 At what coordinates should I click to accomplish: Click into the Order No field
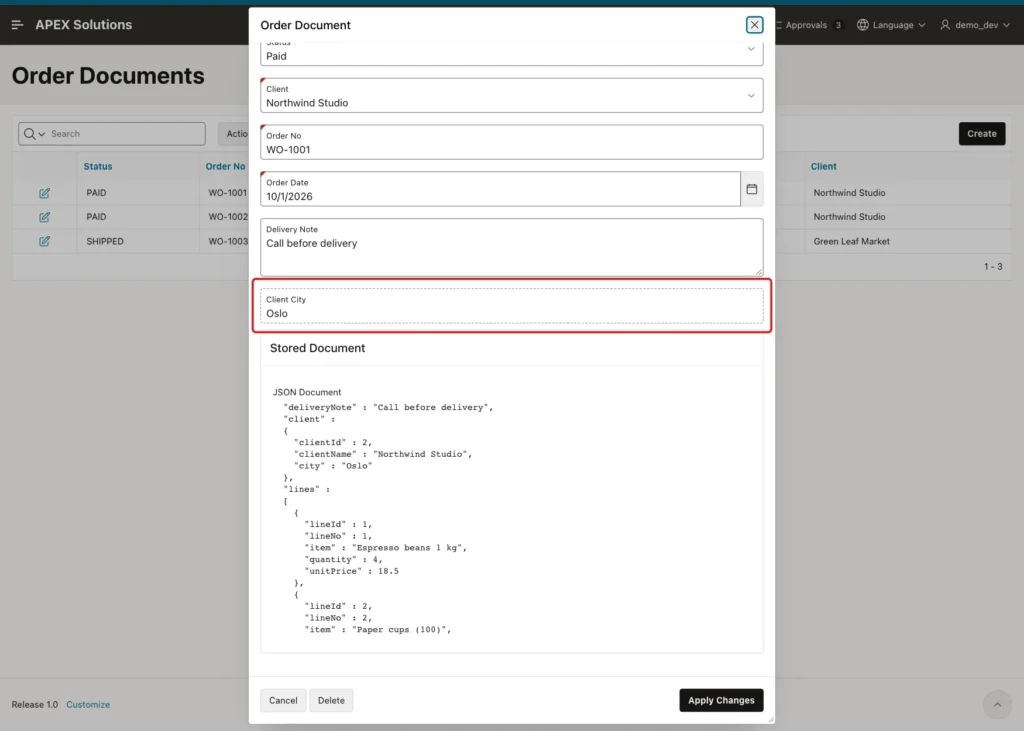(511, 142)
